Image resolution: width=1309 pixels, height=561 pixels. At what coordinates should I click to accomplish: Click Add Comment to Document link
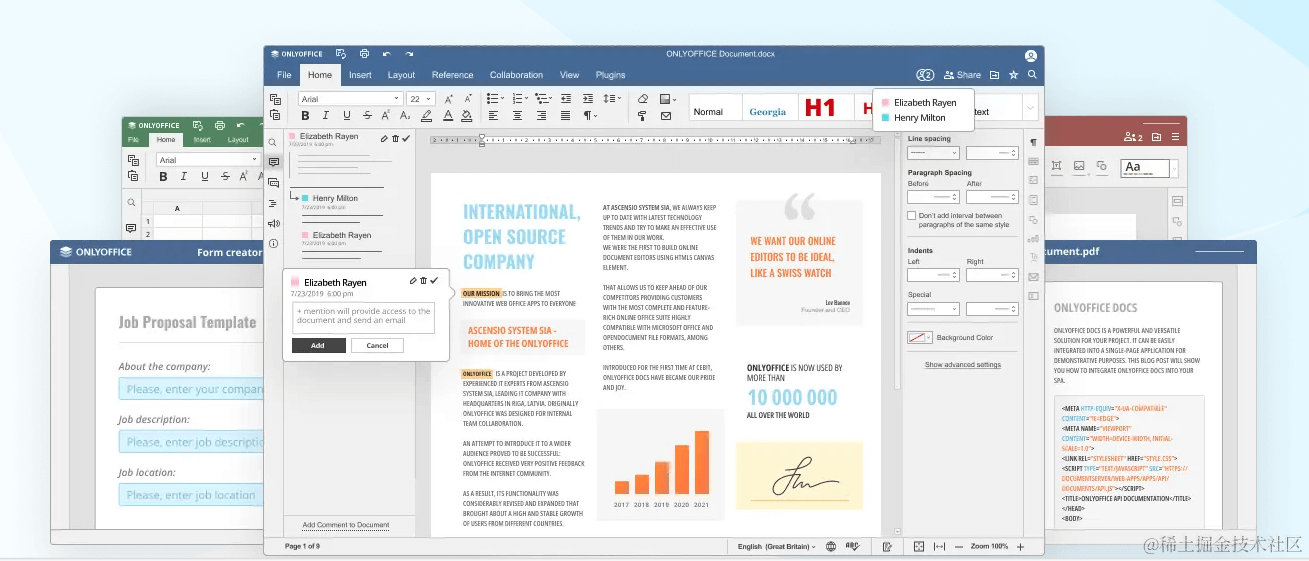[x=345, y=525]
